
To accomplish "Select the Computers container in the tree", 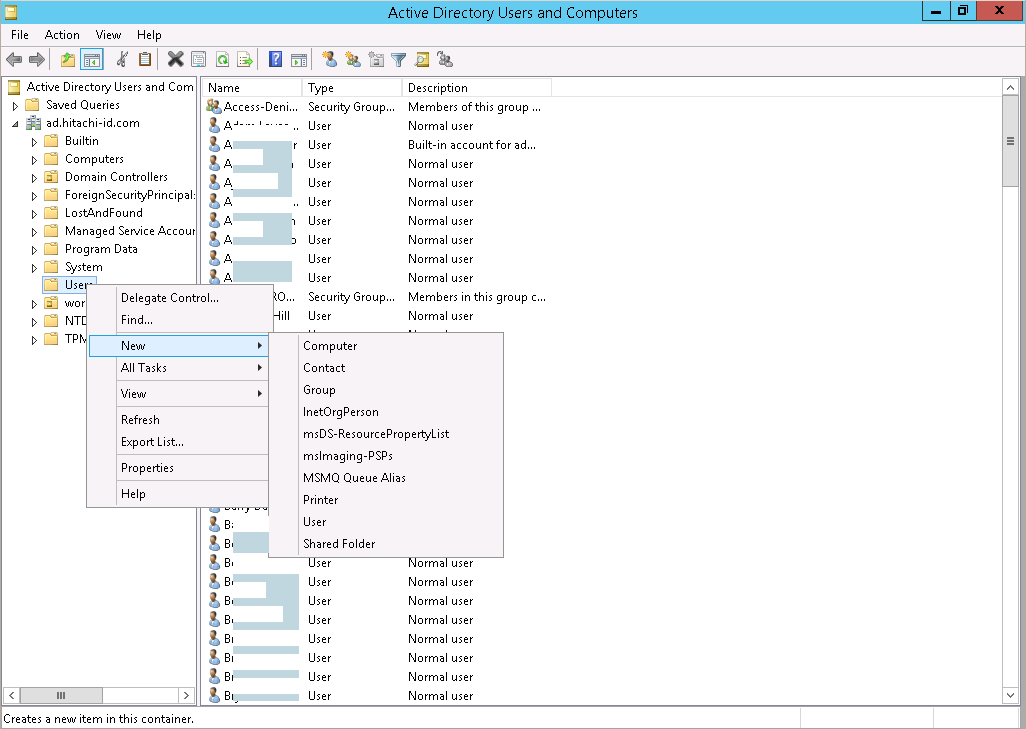I will coord(94,159).
